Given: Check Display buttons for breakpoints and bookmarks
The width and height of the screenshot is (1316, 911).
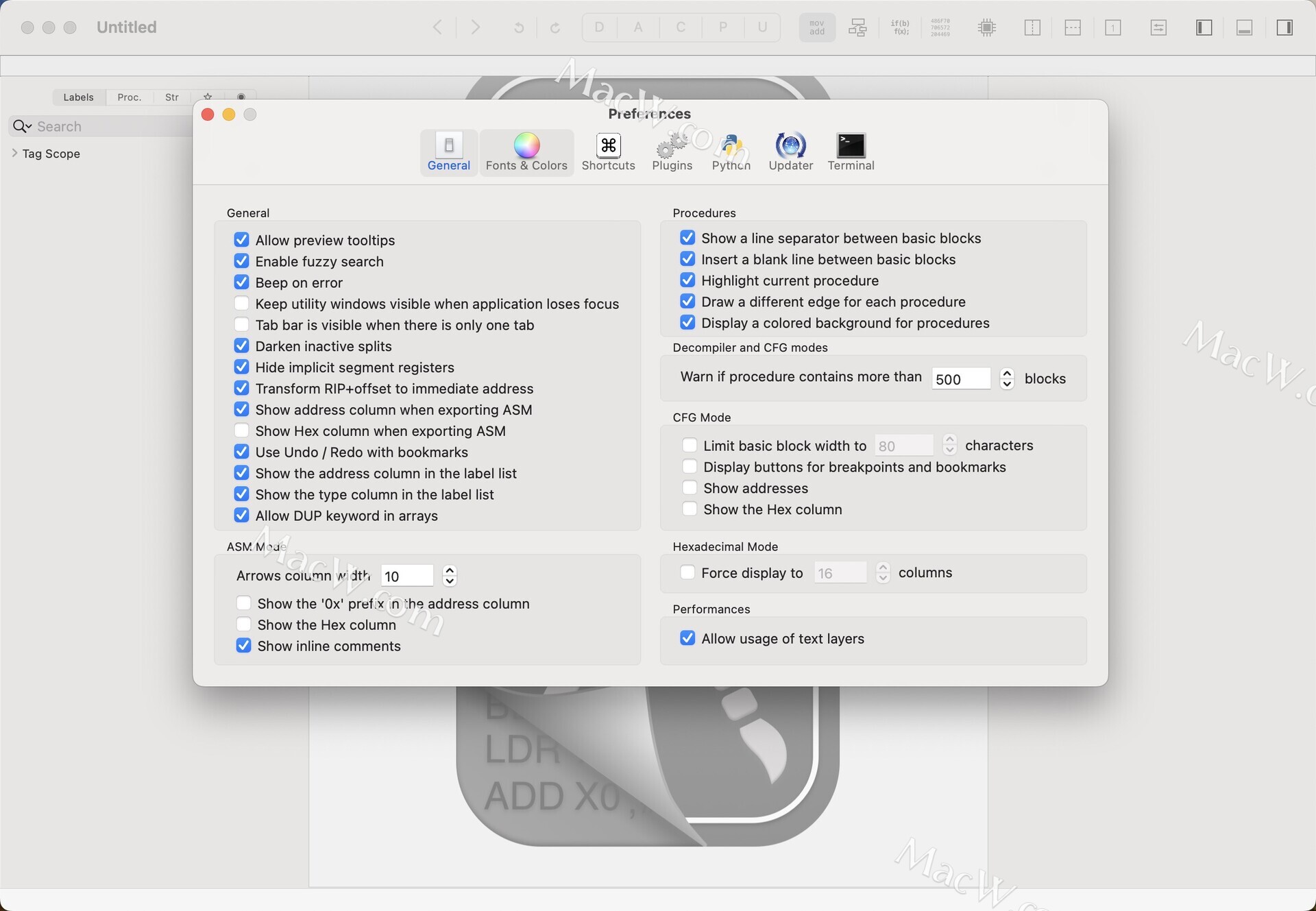Looking at the screenshot, I should pos(690,467).
